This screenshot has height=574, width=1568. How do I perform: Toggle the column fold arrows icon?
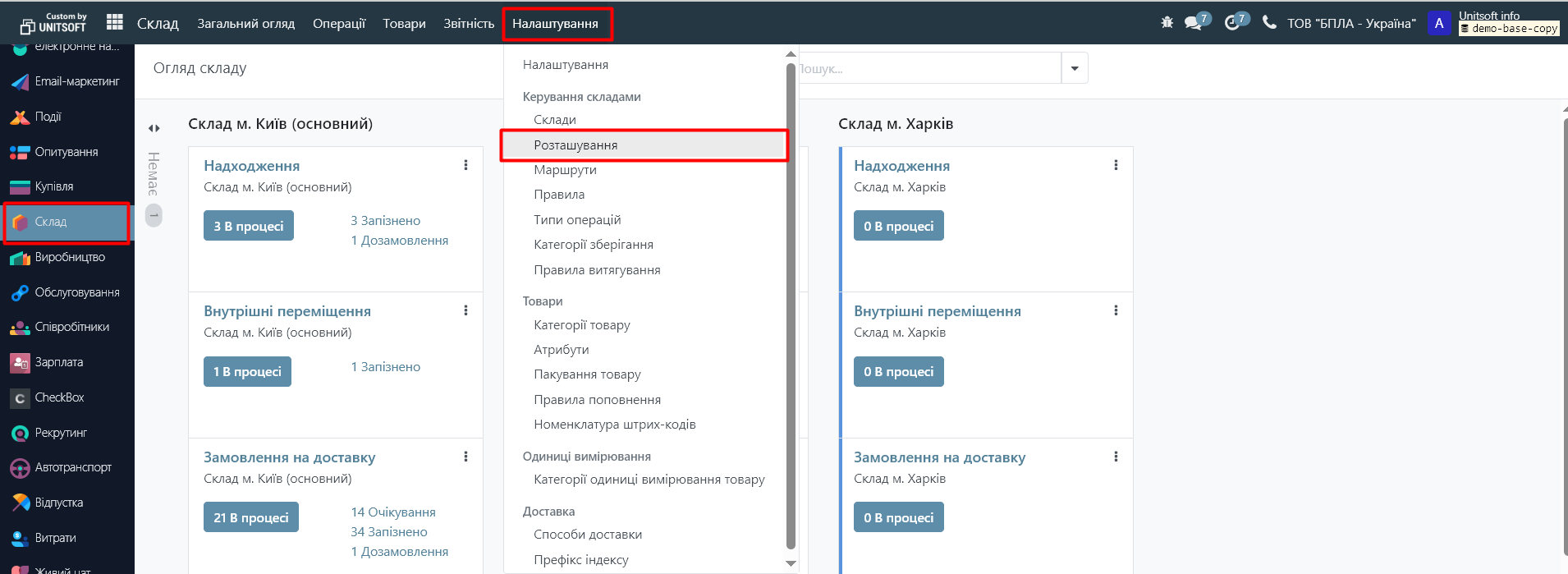(x=154, y=128)
